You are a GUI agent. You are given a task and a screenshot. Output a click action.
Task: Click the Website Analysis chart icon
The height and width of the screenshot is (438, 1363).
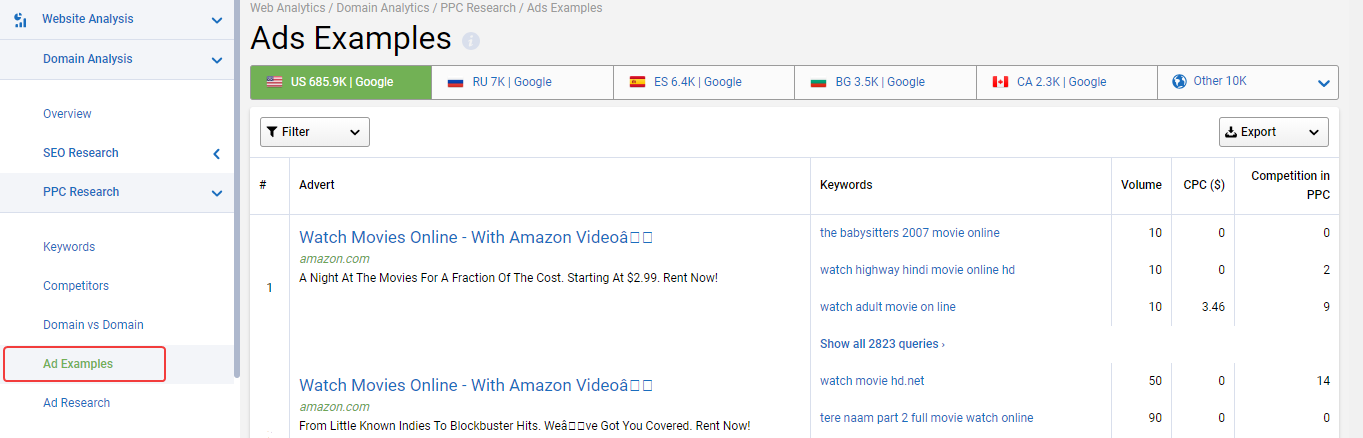pyautogui.click(x=21, y=19)
